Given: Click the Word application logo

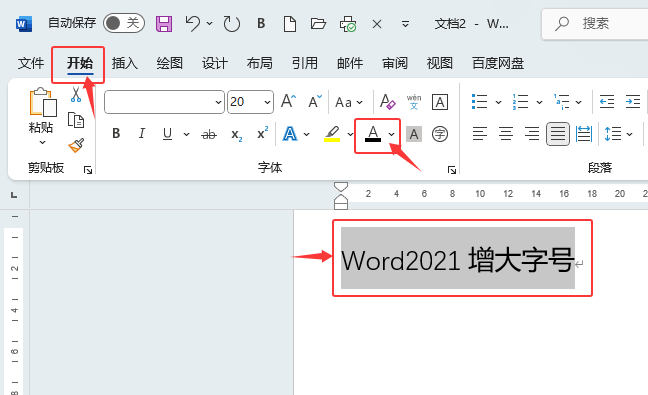Looking at the screenshot, I should [24, 24].
